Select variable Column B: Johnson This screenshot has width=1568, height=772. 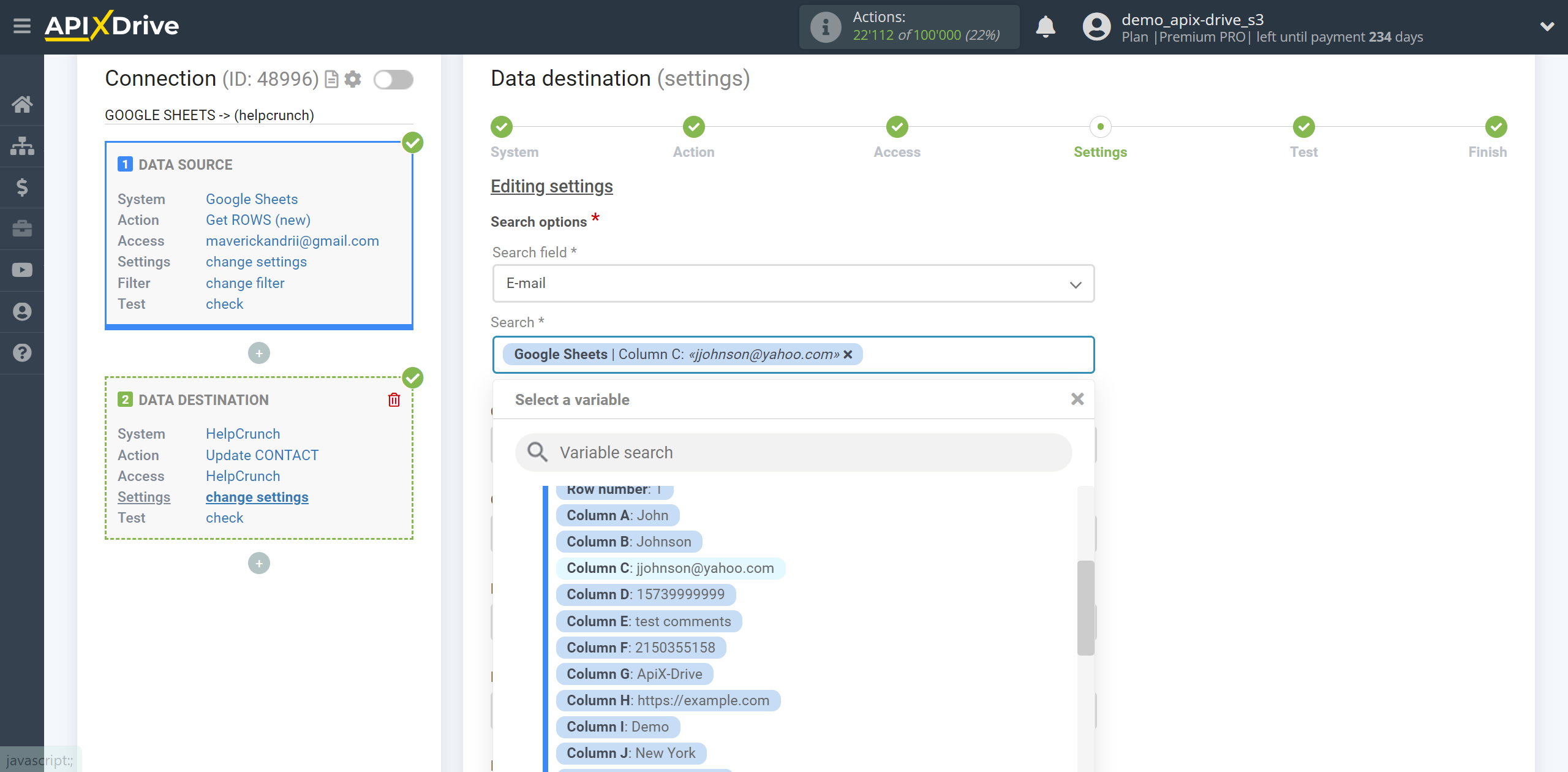coord(629,542)
